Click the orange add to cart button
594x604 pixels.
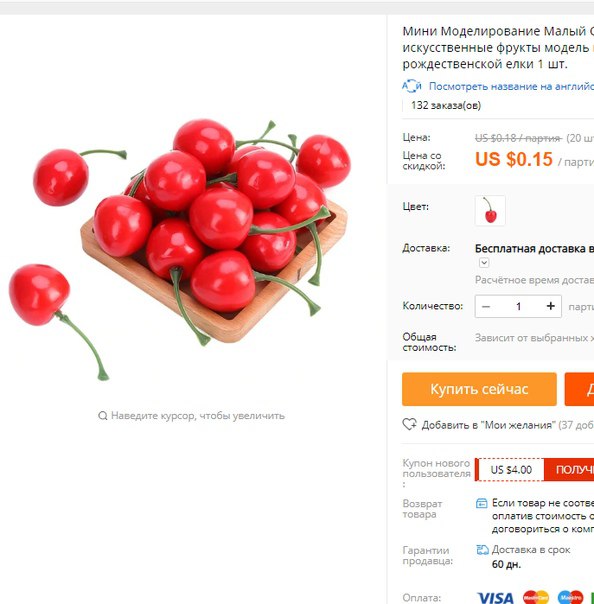[x=579, y=389]
